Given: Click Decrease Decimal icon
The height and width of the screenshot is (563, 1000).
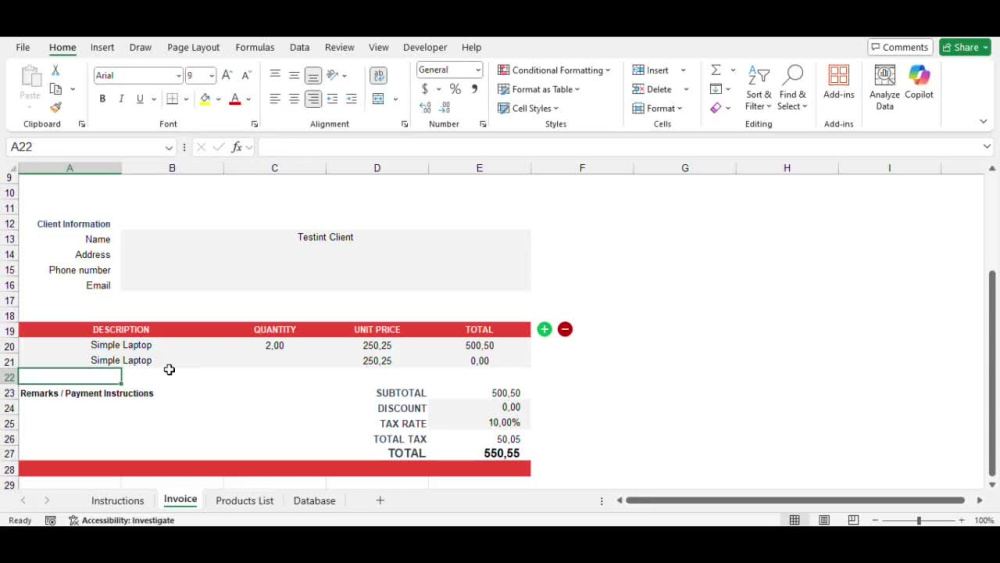Looking at the screenshot, I should pyautogui.click(x=445, y=108).
